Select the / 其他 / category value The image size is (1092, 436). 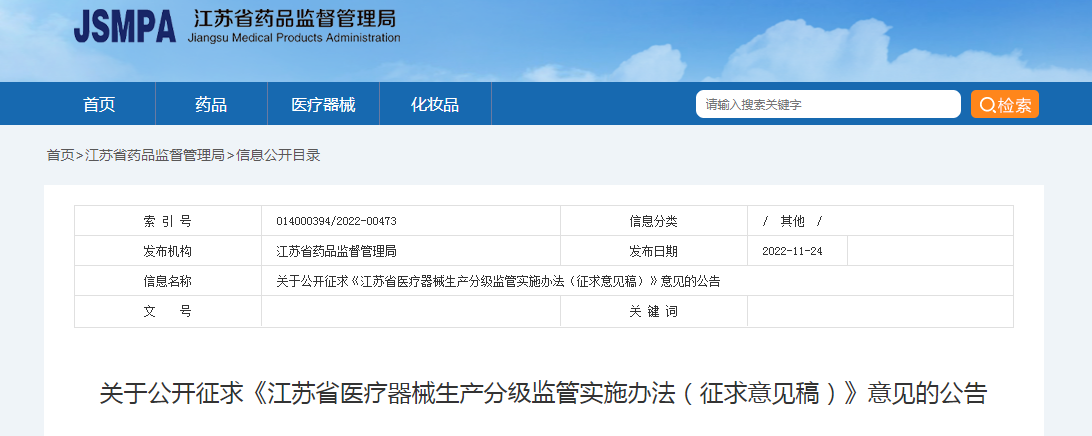[793, 221]
